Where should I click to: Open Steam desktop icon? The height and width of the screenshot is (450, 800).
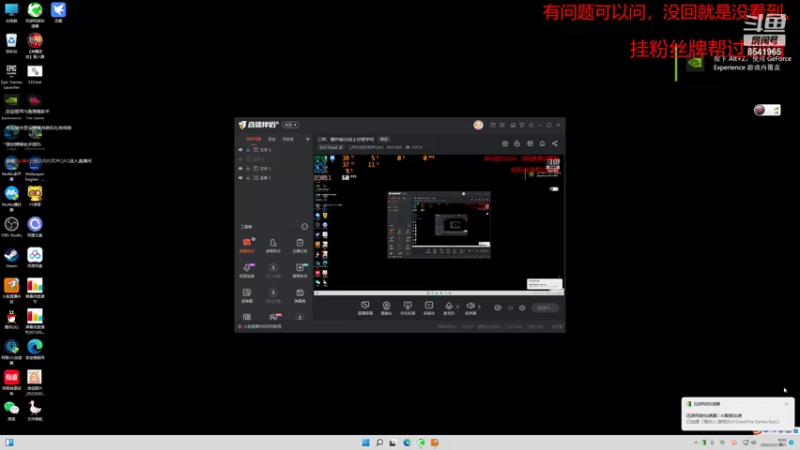(11, 258)
